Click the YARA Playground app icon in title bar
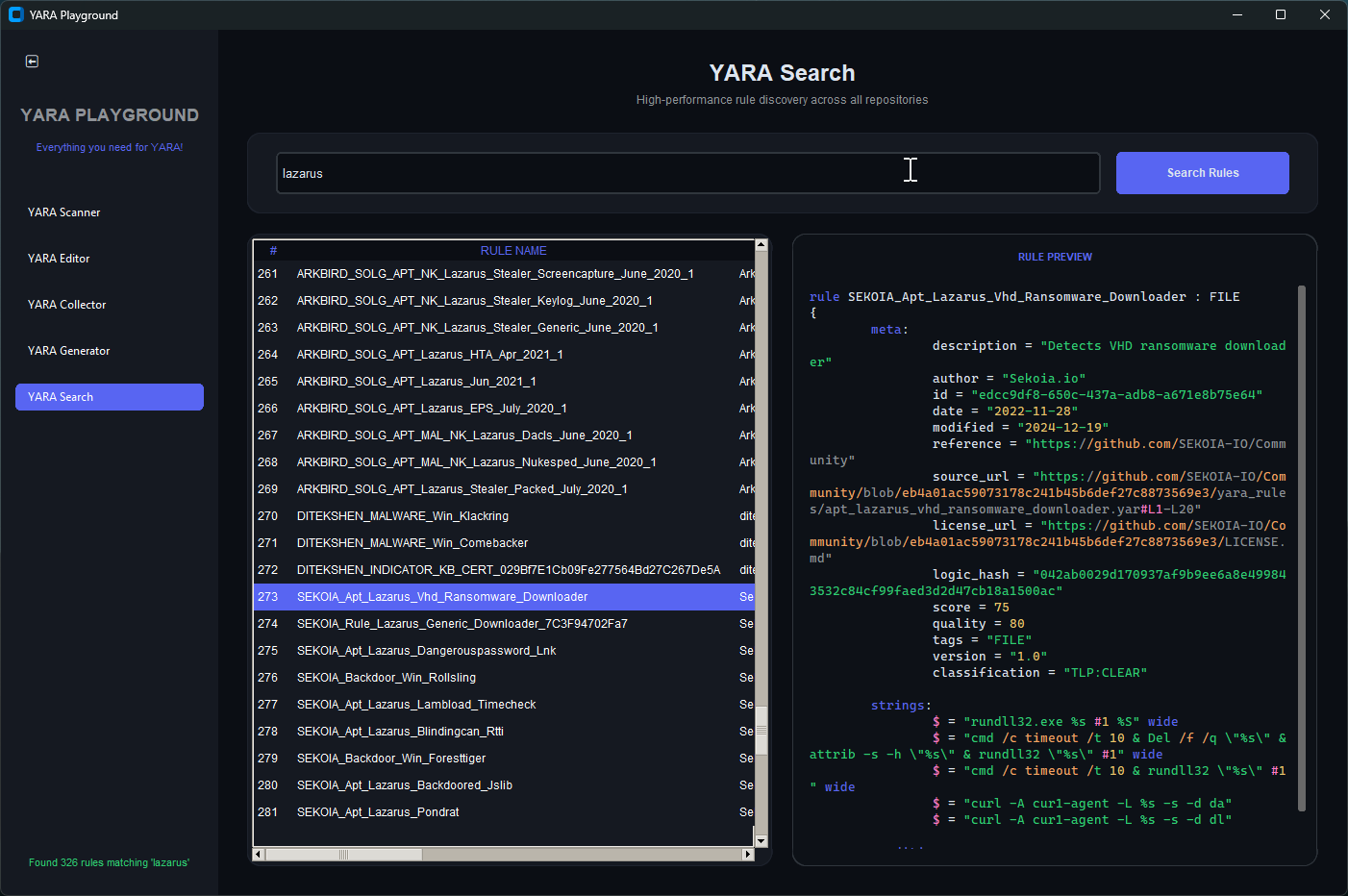This screenshot has width=1348, height=896. (x=15, y=14)
